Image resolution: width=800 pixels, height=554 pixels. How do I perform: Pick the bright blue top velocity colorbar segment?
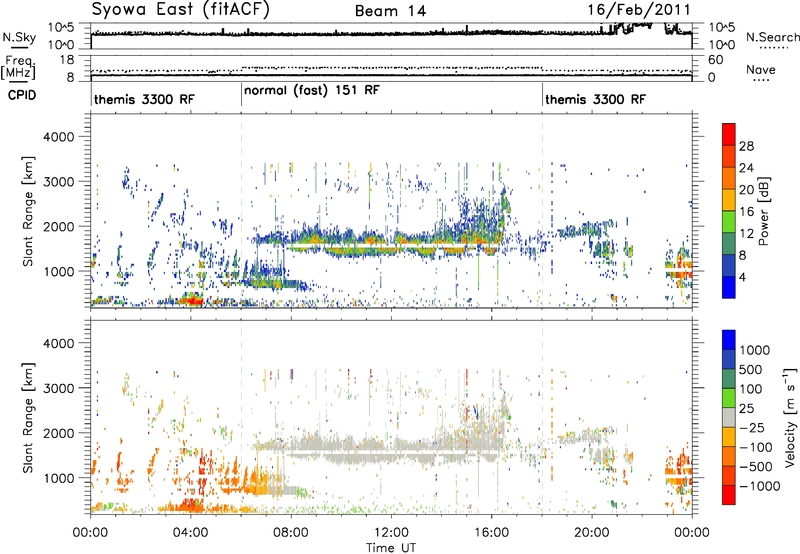[x=729, y=340]
